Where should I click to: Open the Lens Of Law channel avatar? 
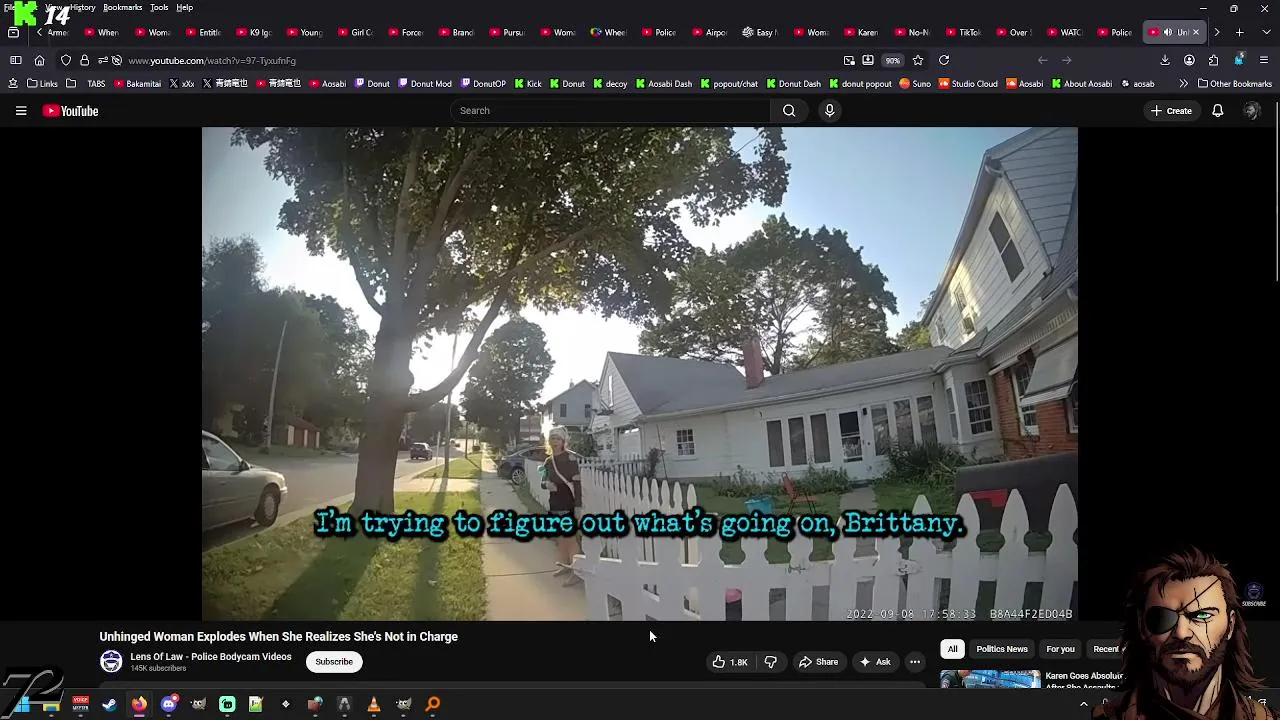coord(111,662)
